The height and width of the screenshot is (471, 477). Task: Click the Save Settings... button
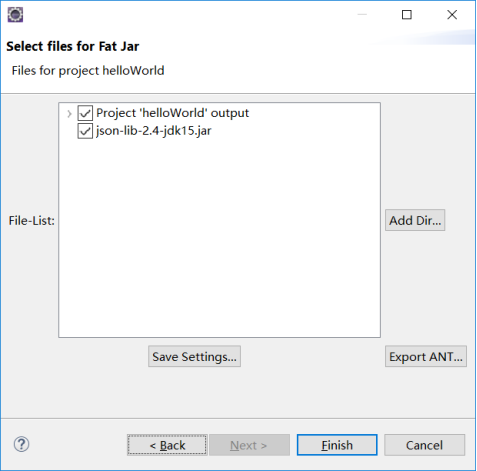[x=194, y=357]
